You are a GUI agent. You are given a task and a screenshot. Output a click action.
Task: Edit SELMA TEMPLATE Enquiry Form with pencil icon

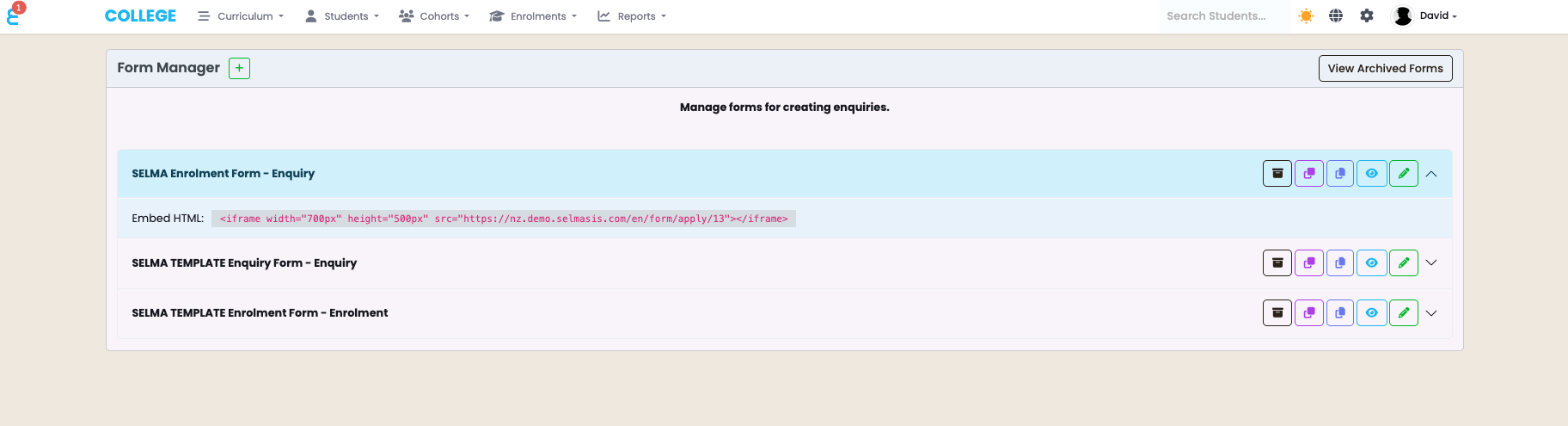pyautogui.click(x=1404, y=263)
